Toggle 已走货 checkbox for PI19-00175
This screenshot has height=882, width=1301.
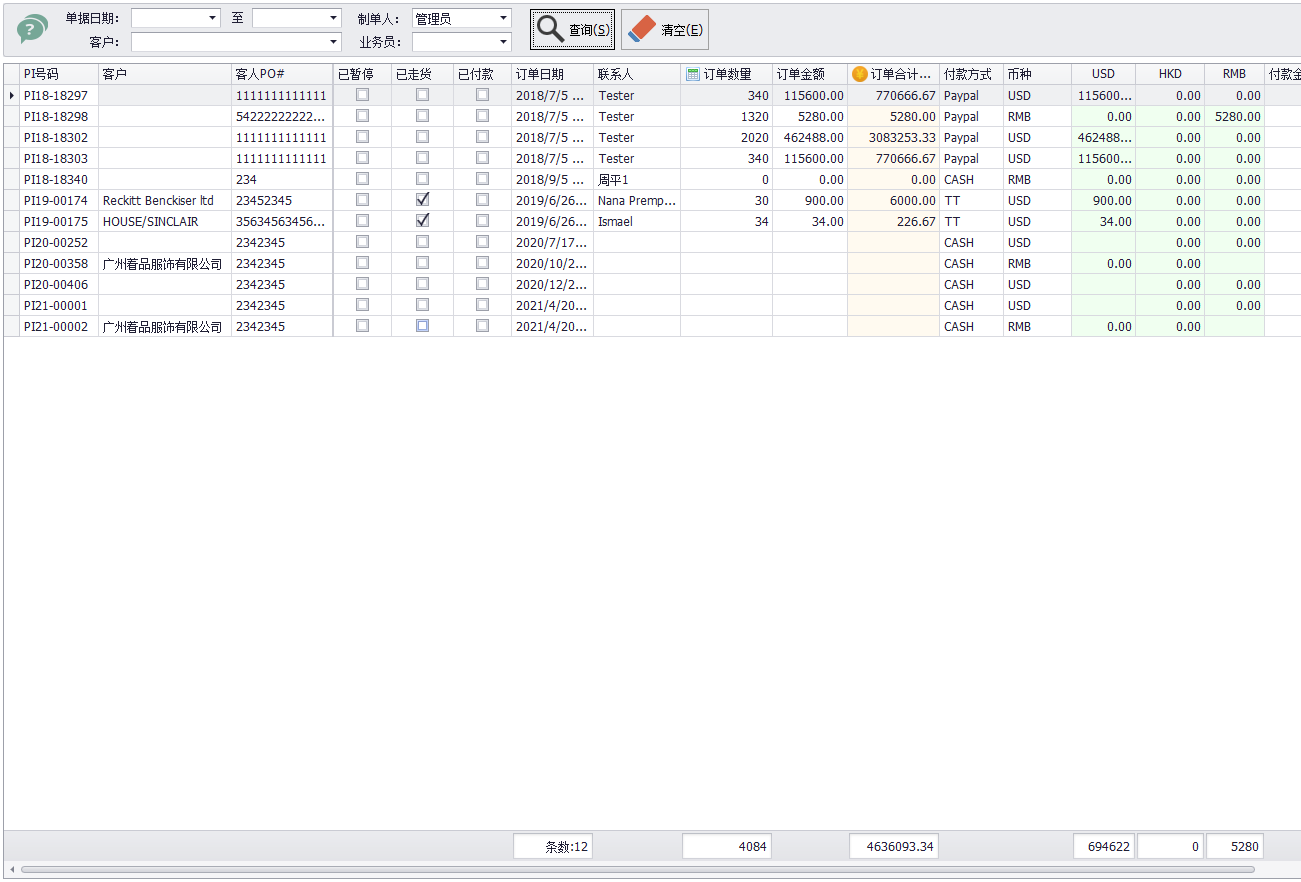click(422, 221)
